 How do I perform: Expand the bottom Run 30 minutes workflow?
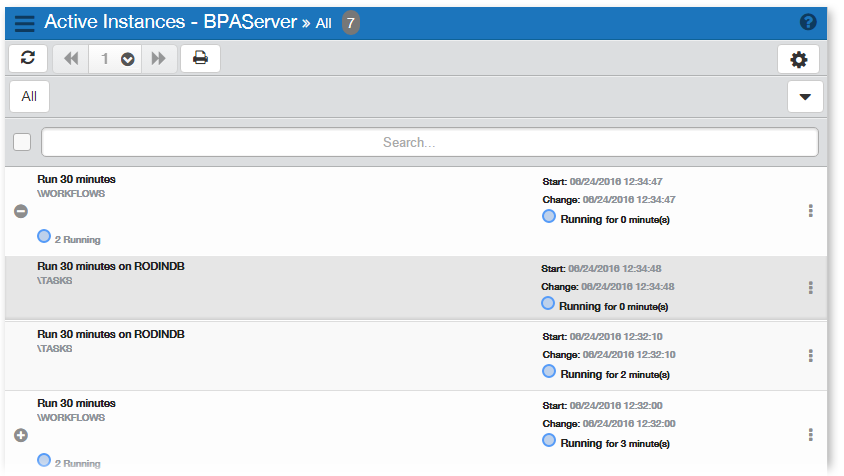tap(20, 435)
